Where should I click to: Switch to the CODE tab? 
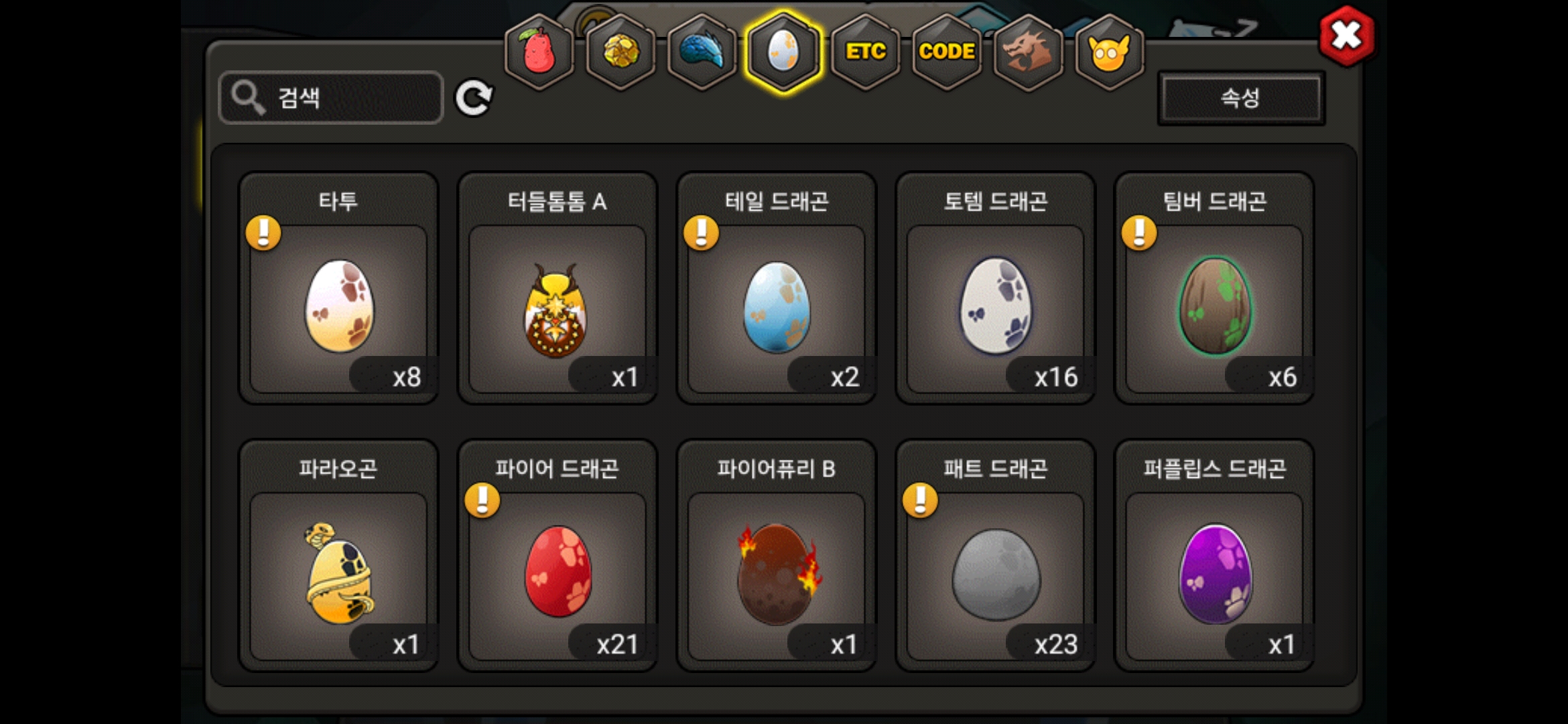947,52
